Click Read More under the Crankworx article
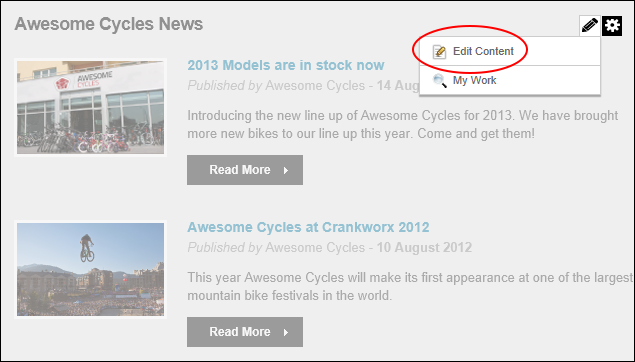Screen dimensions: 635x362 (x=245, y=332)
